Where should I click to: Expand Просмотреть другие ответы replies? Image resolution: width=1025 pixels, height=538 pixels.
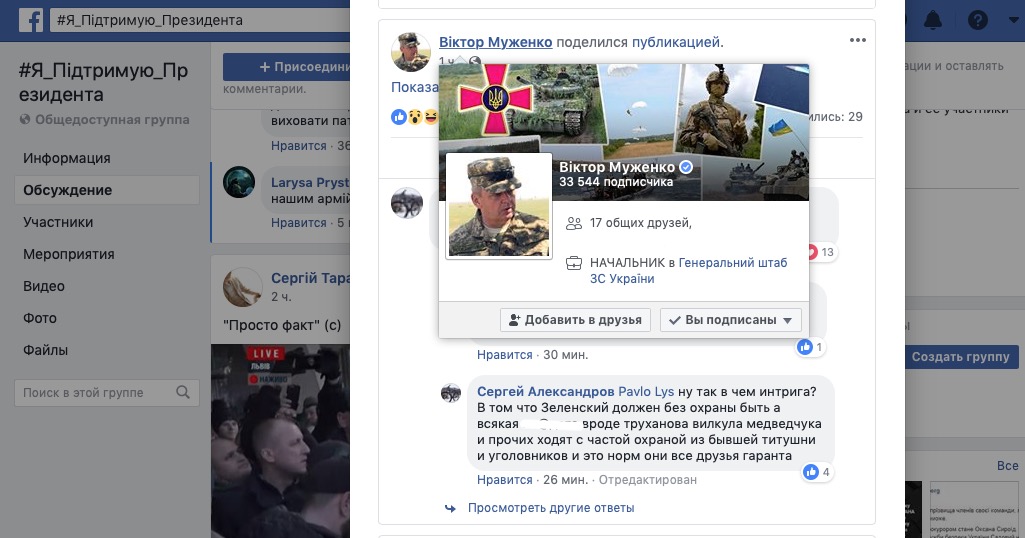pos(551,508)
